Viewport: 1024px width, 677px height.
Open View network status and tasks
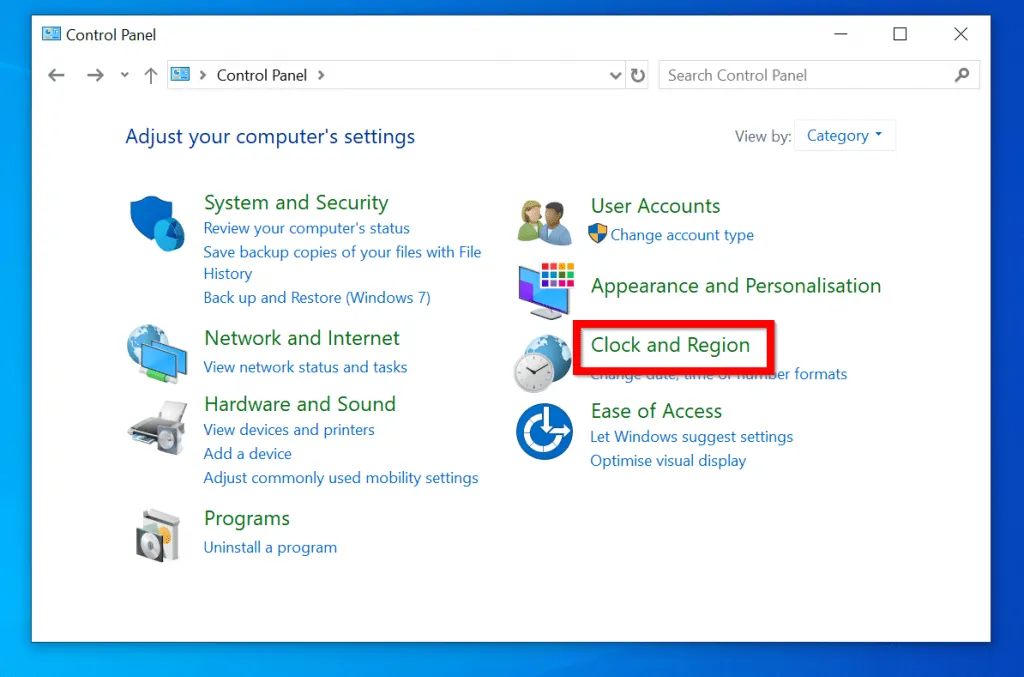point(305,367)
